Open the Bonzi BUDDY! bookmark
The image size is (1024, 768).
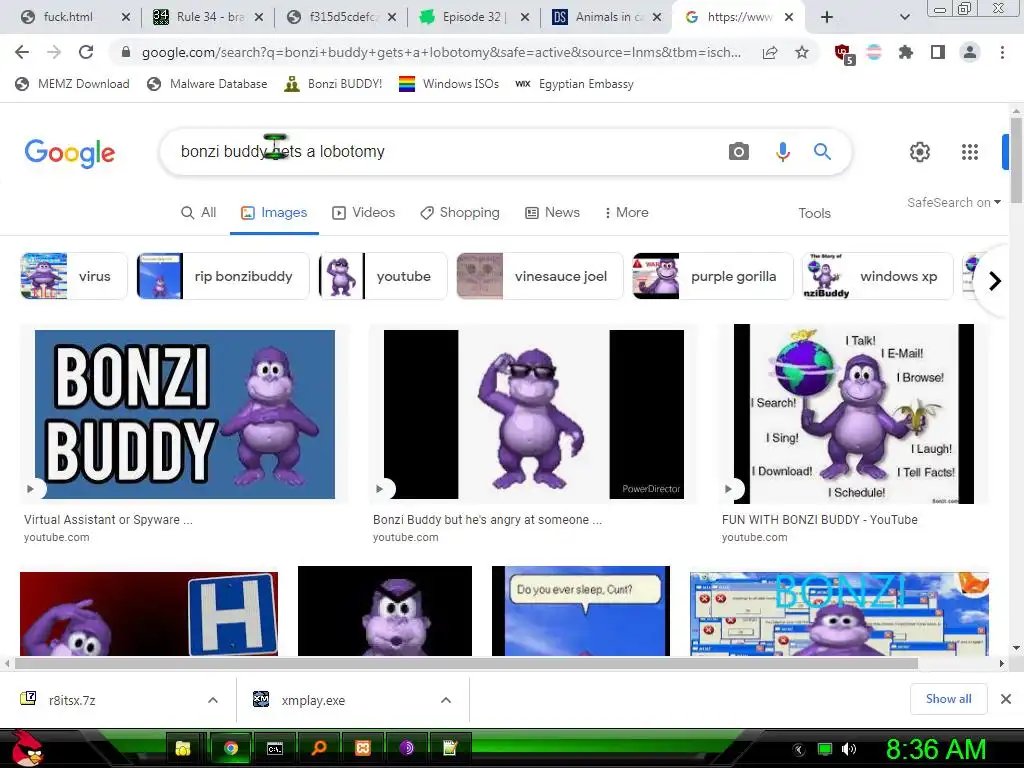click(333, 84)
